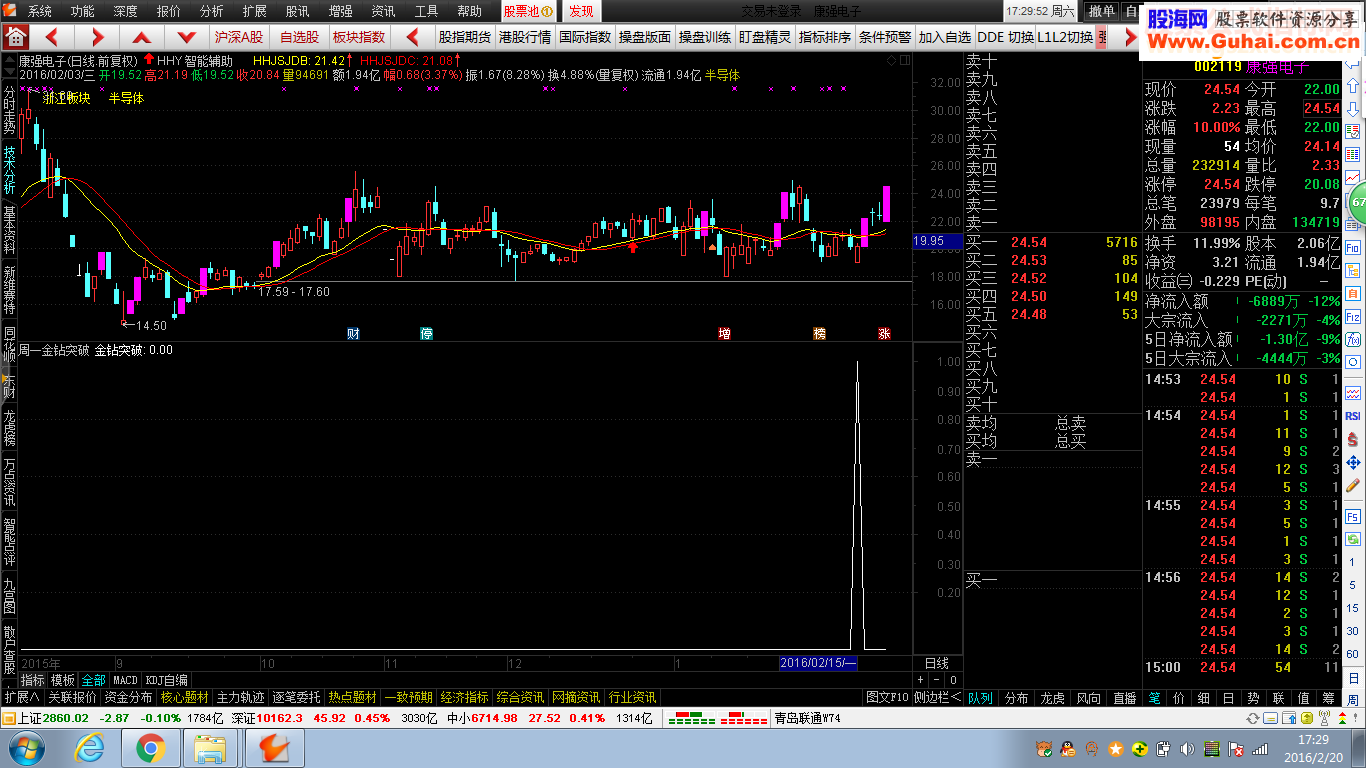Open the 功能 menu
The image size is (1366, 768).
pos(82,11)
